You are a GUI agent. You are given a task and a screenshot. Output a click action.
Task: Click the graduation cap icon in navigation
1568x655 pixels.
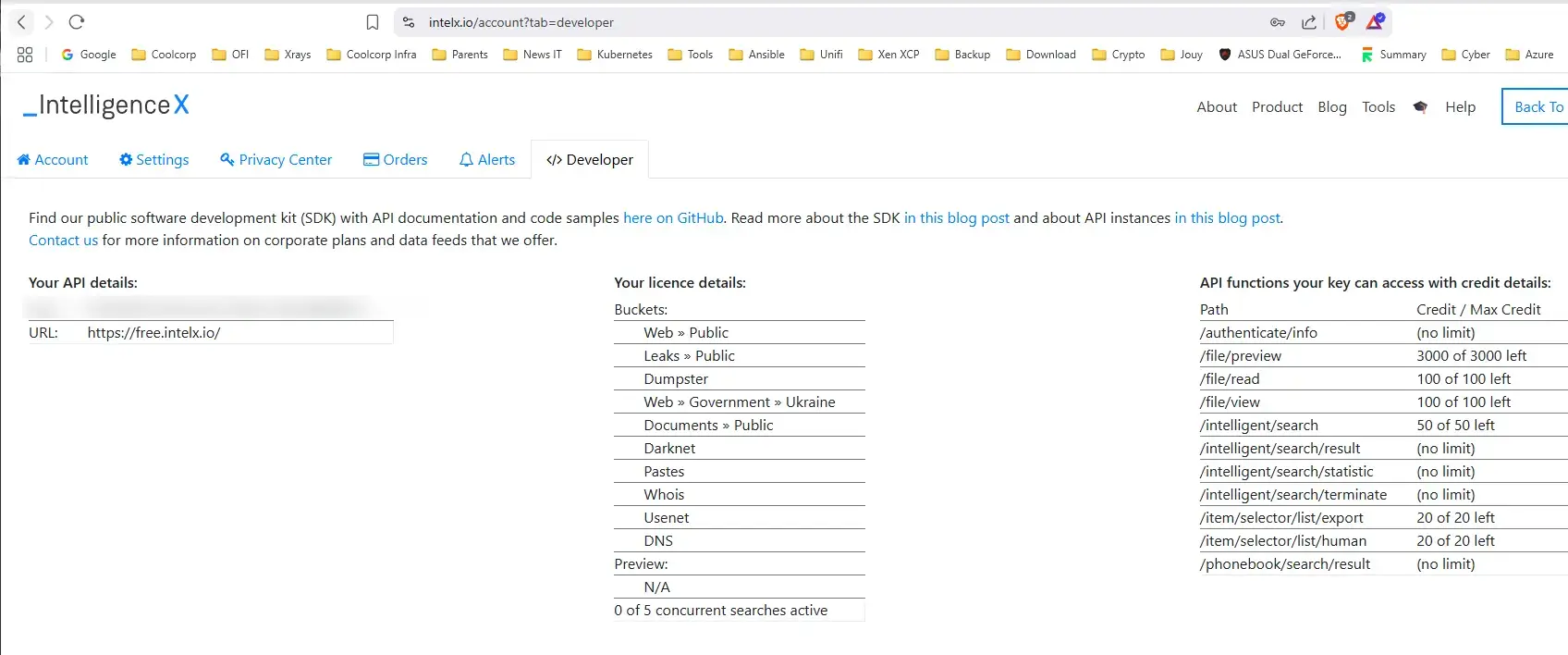(x=1420, y=107)
